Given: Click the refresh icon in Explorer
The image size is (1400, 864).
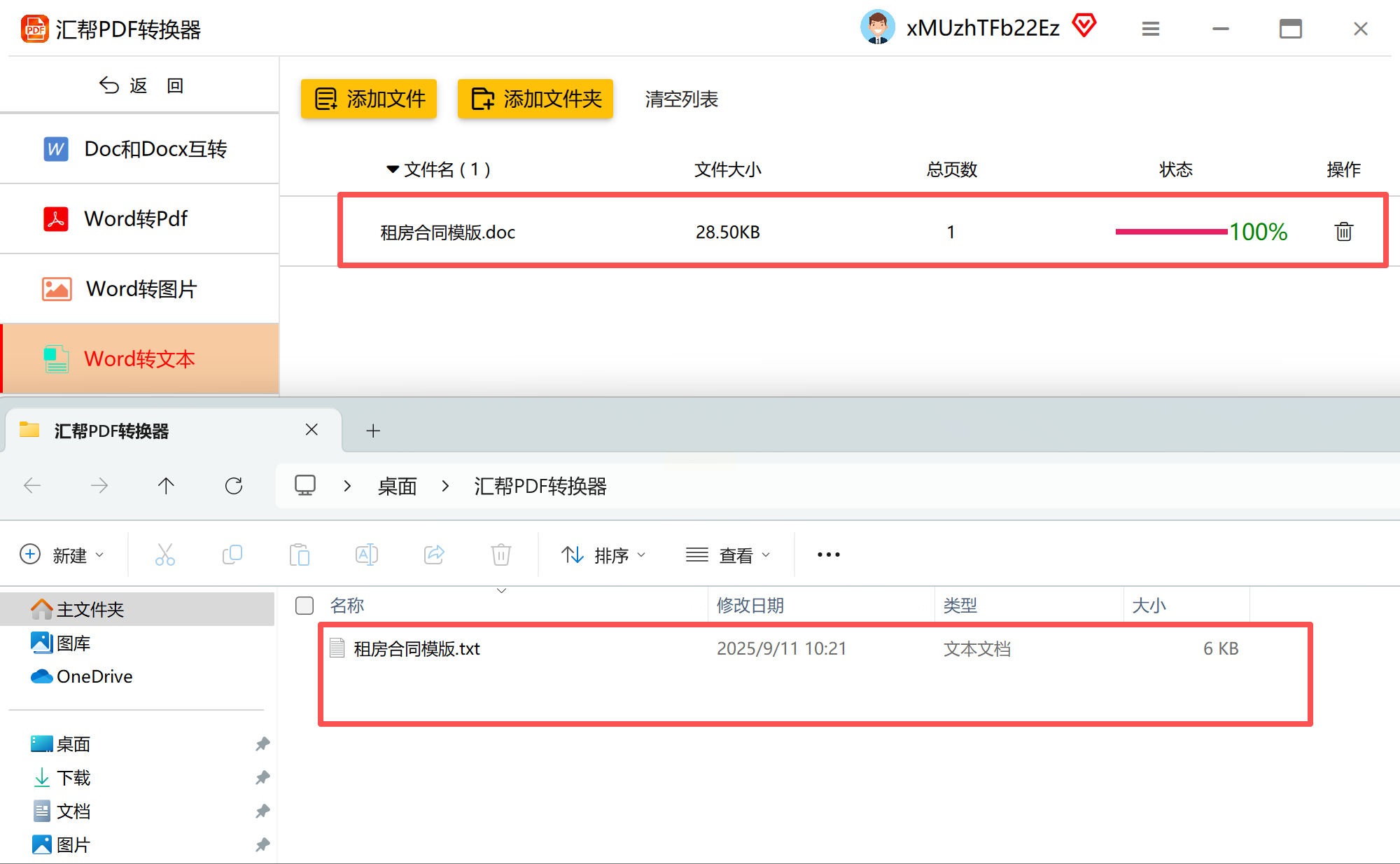Looking at the screenshot, I should tap(234, 486).
